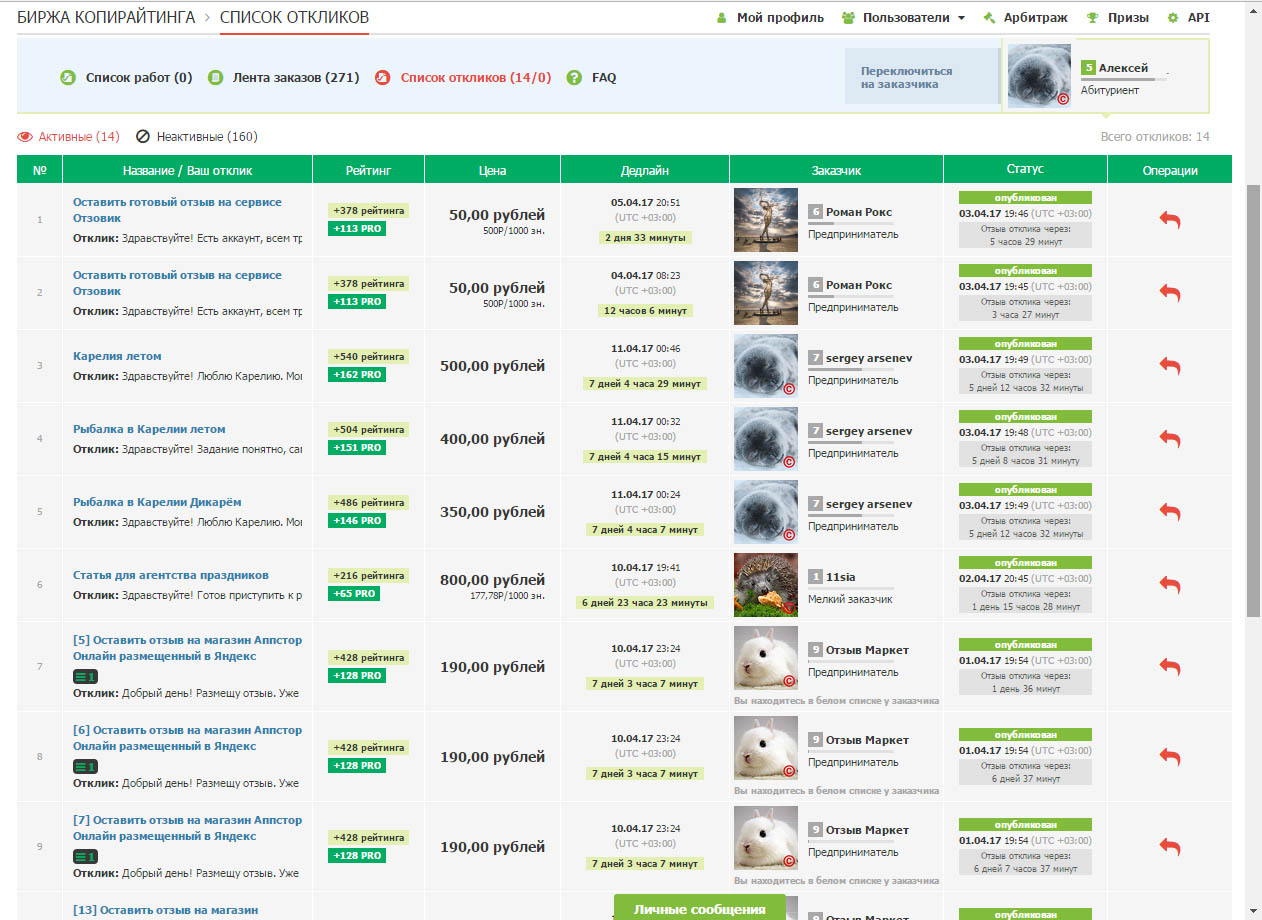Image resolution: width=1262 pixels, height=920 pixels.
Task: Click the withdraw arrow in row 6 operations
Action: tap(1170, 583)
